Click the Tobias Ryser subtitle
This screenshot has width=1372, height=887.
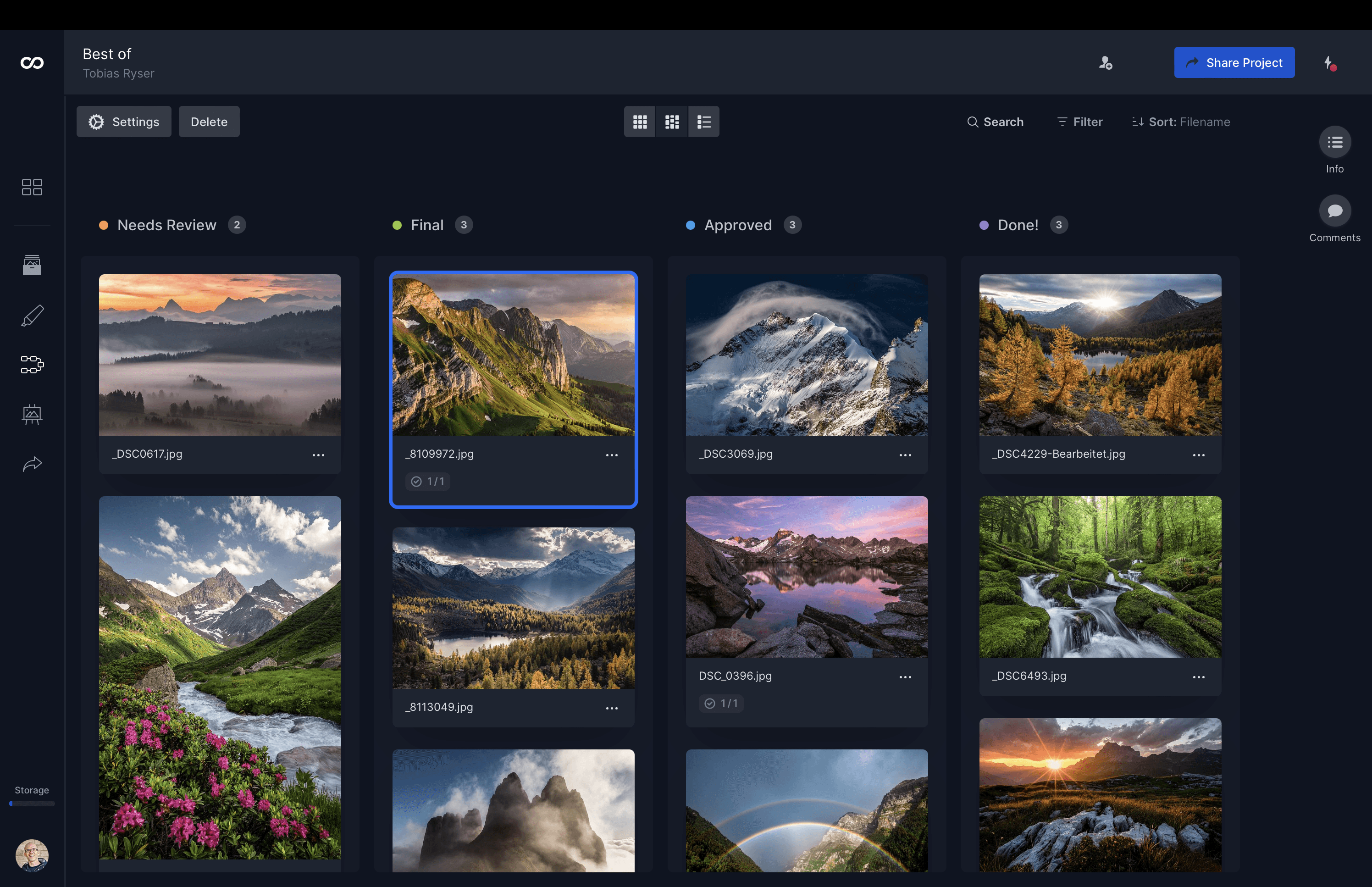119,74
